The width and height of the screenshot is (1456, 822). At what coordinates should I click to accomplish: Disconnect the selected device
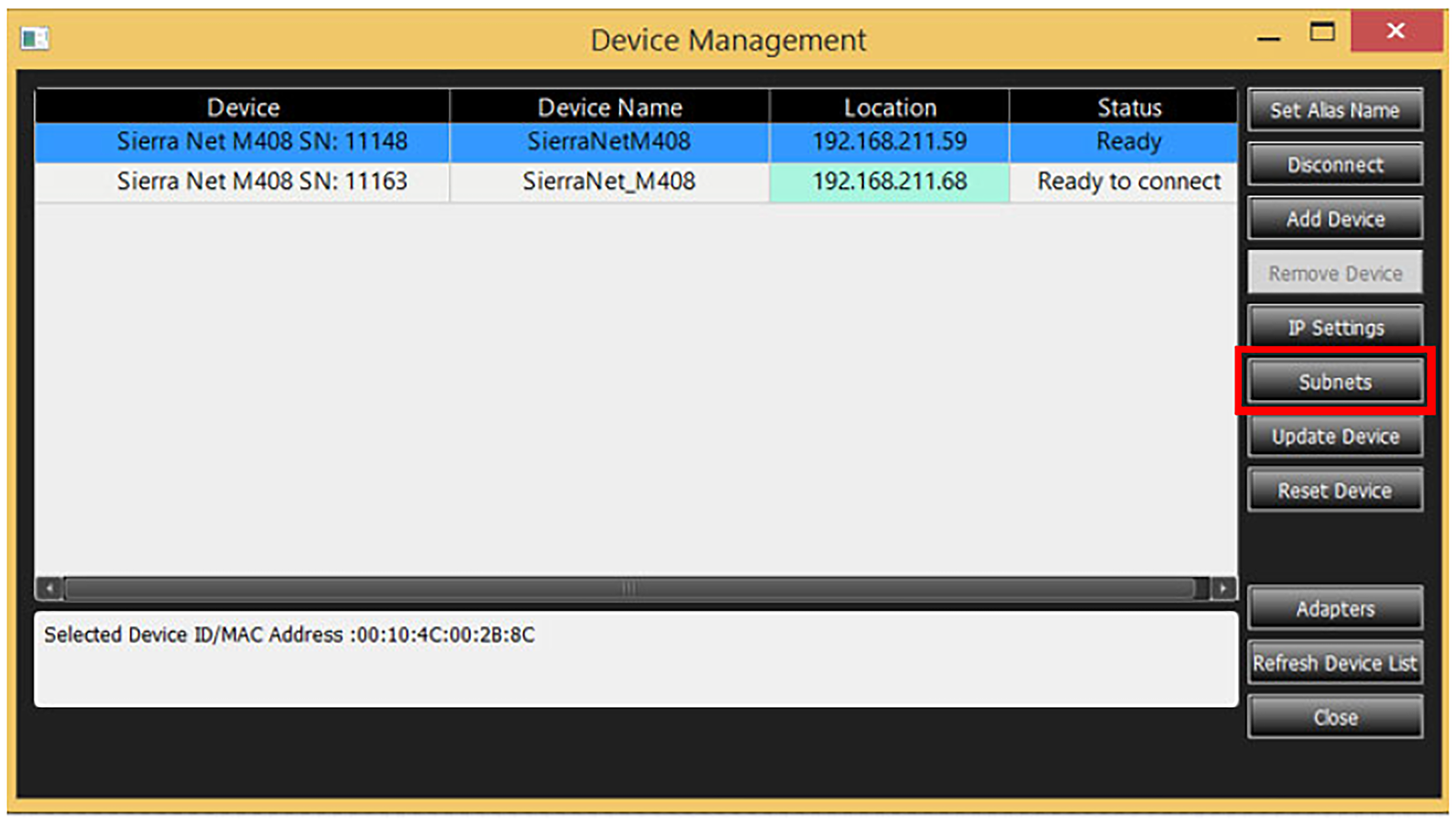[x=1335, y=164]
